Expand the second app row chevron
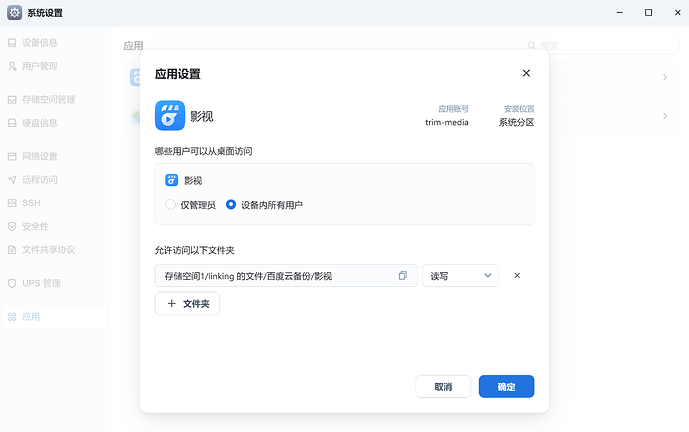Screen dimensions: 689x432 [665, 116]
